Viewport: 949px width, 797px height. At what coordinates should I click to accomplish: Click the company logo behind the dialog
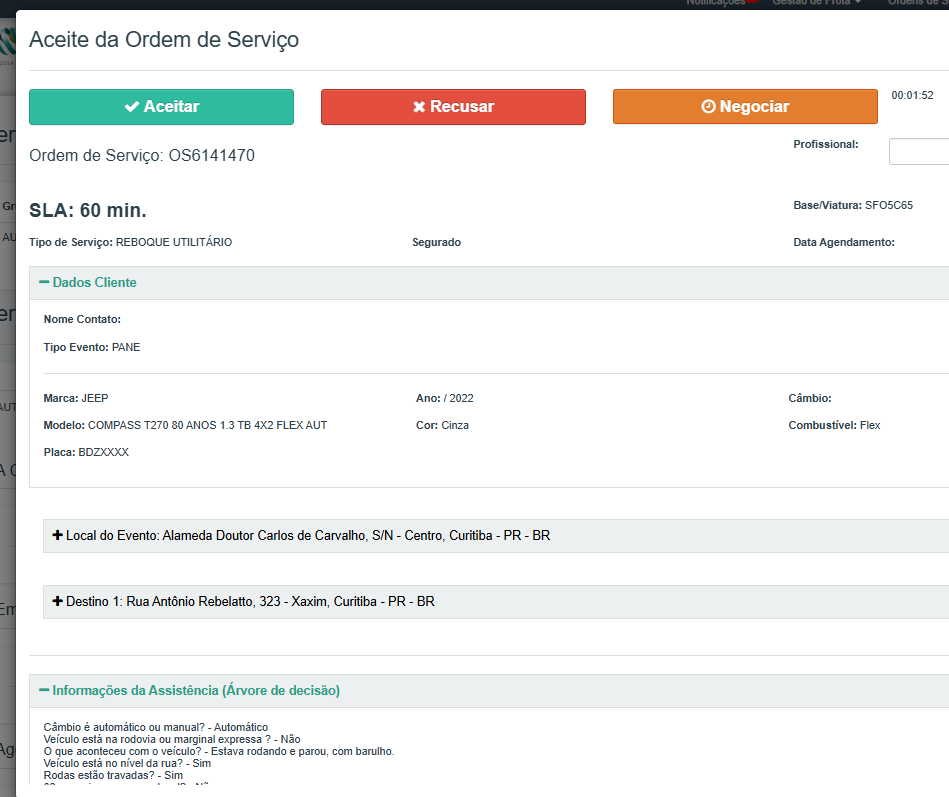click(x=8, y=42)
